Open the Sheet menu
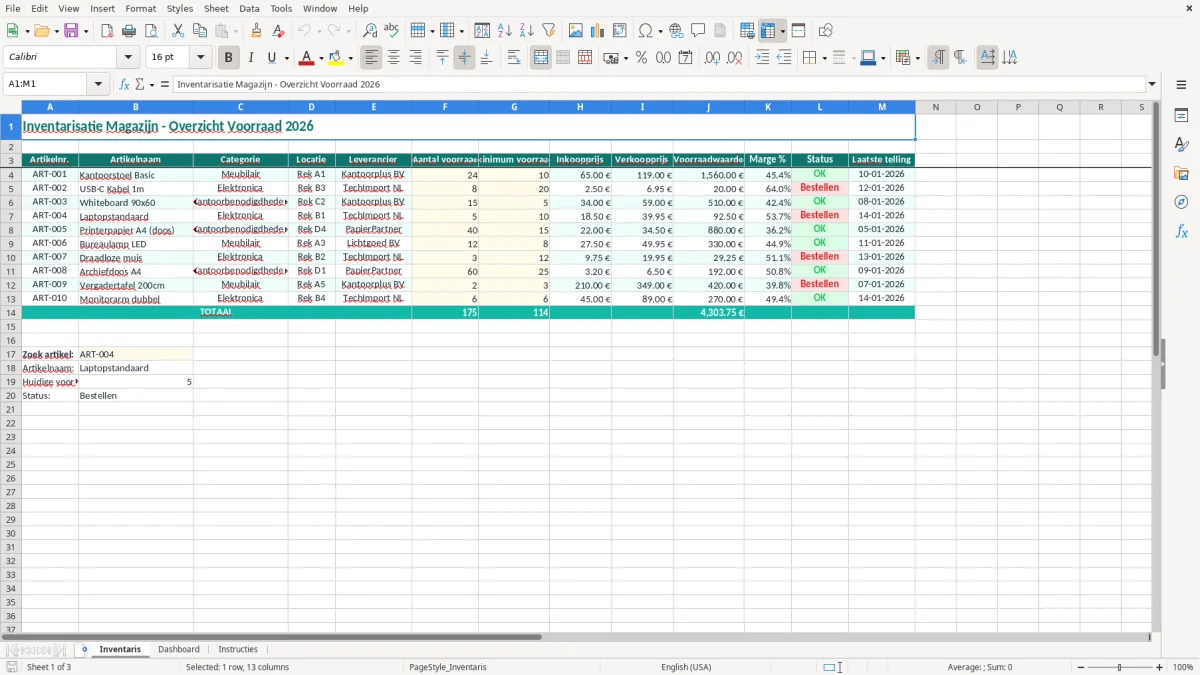 pos(216,8)
